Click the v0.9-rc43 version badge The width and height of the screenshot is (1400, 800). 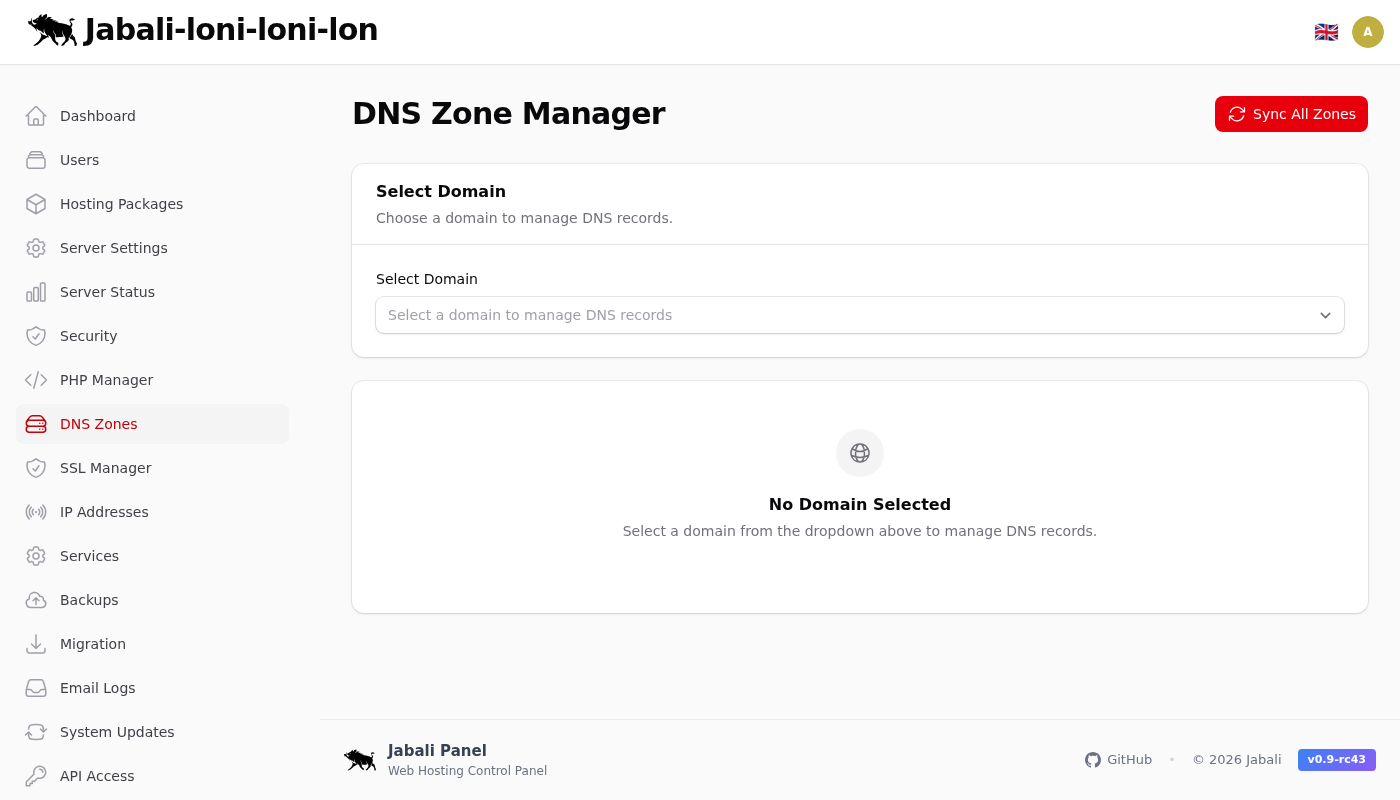[1336, 760]
